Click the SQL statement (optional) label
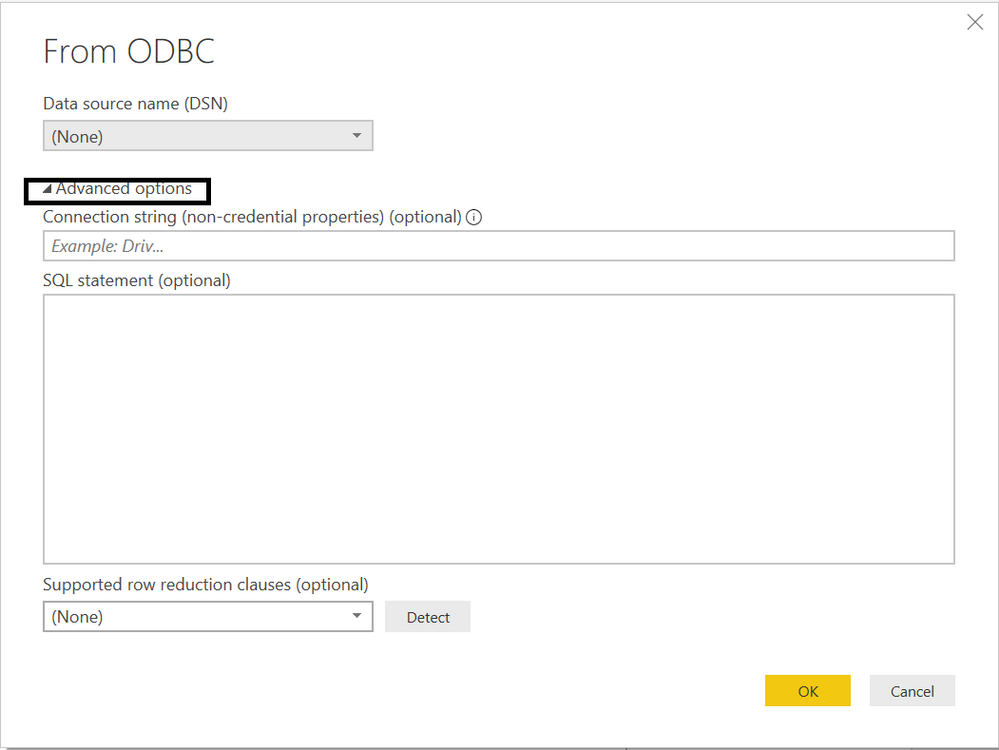This screenshot has height=750, width=999. pyautogui.click(x=136, y=280)
